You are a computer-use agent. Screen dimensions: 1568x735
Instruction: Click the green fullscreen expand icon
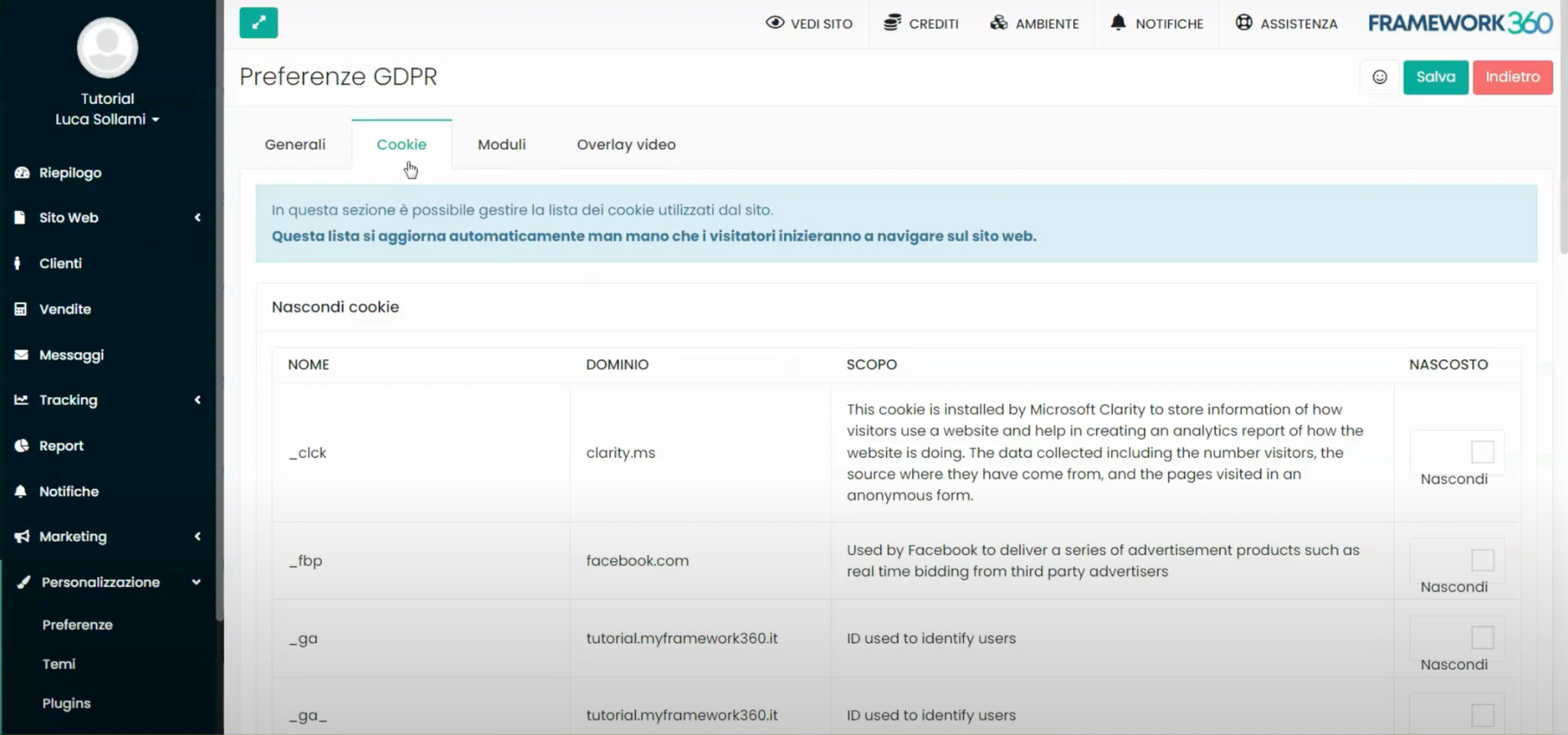pos(258,23)
